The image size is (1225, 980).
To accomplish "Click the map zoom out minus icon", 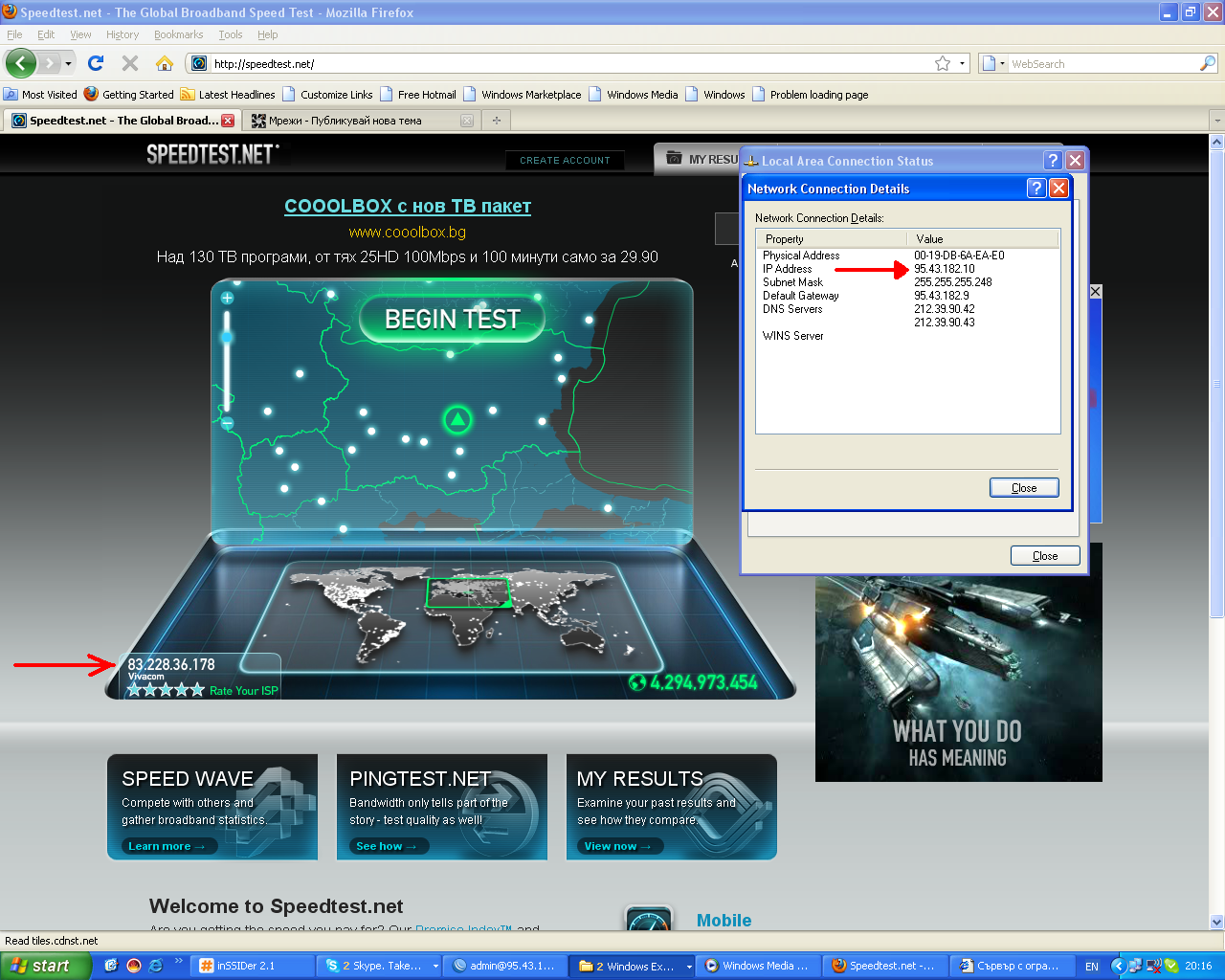I will point(227,423).
